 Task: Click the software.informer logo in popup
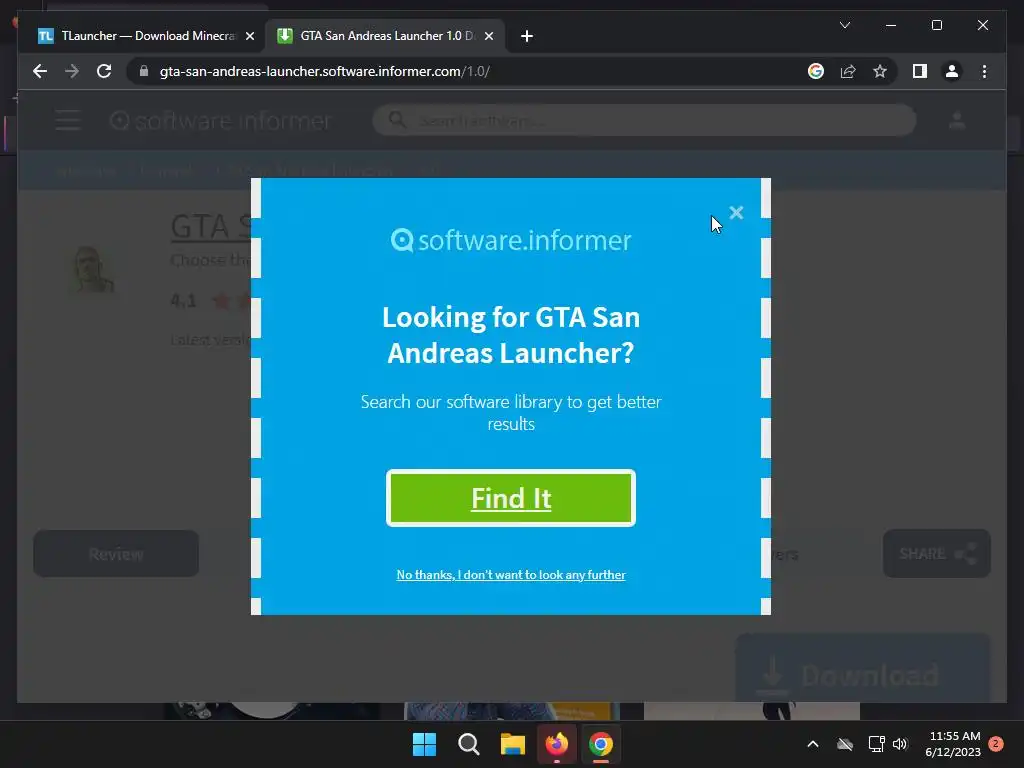pyautogui.click(x=511, y=240)
